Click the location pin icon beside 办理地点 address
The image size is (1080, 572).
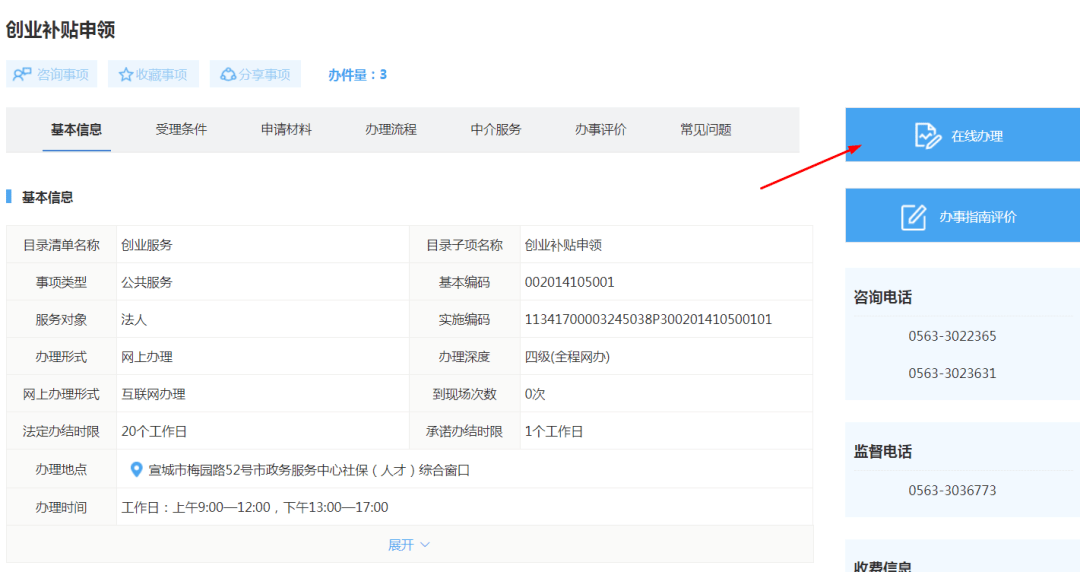[x=136, y=470]
